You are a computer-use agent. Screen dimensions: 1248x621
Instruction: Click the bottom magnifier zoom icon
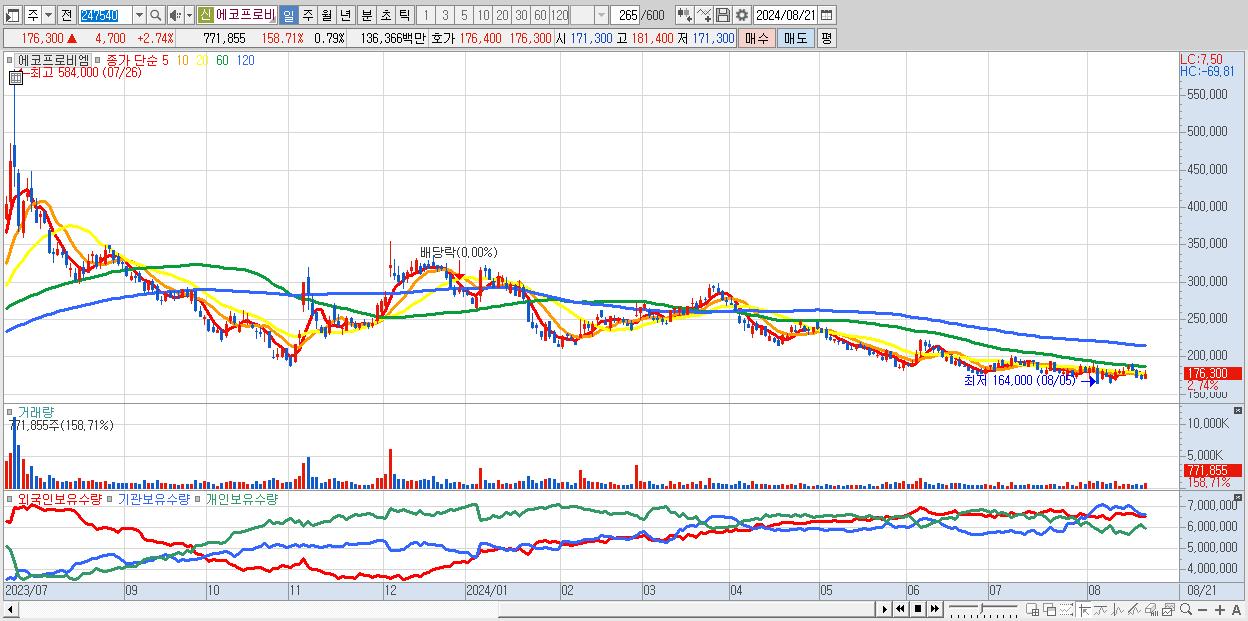1186,609
